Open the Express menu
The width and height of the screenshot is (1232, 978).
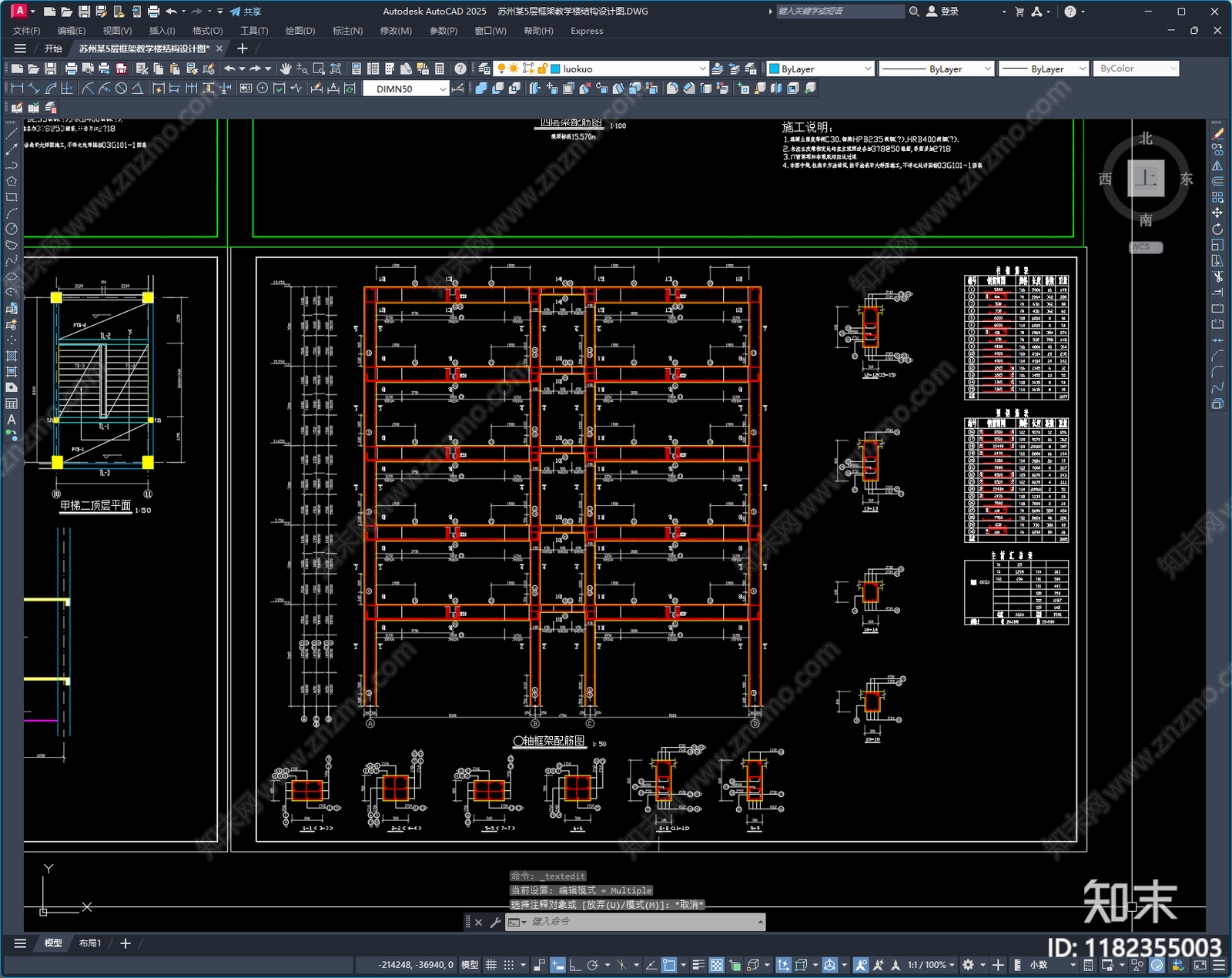click(587, 31)
